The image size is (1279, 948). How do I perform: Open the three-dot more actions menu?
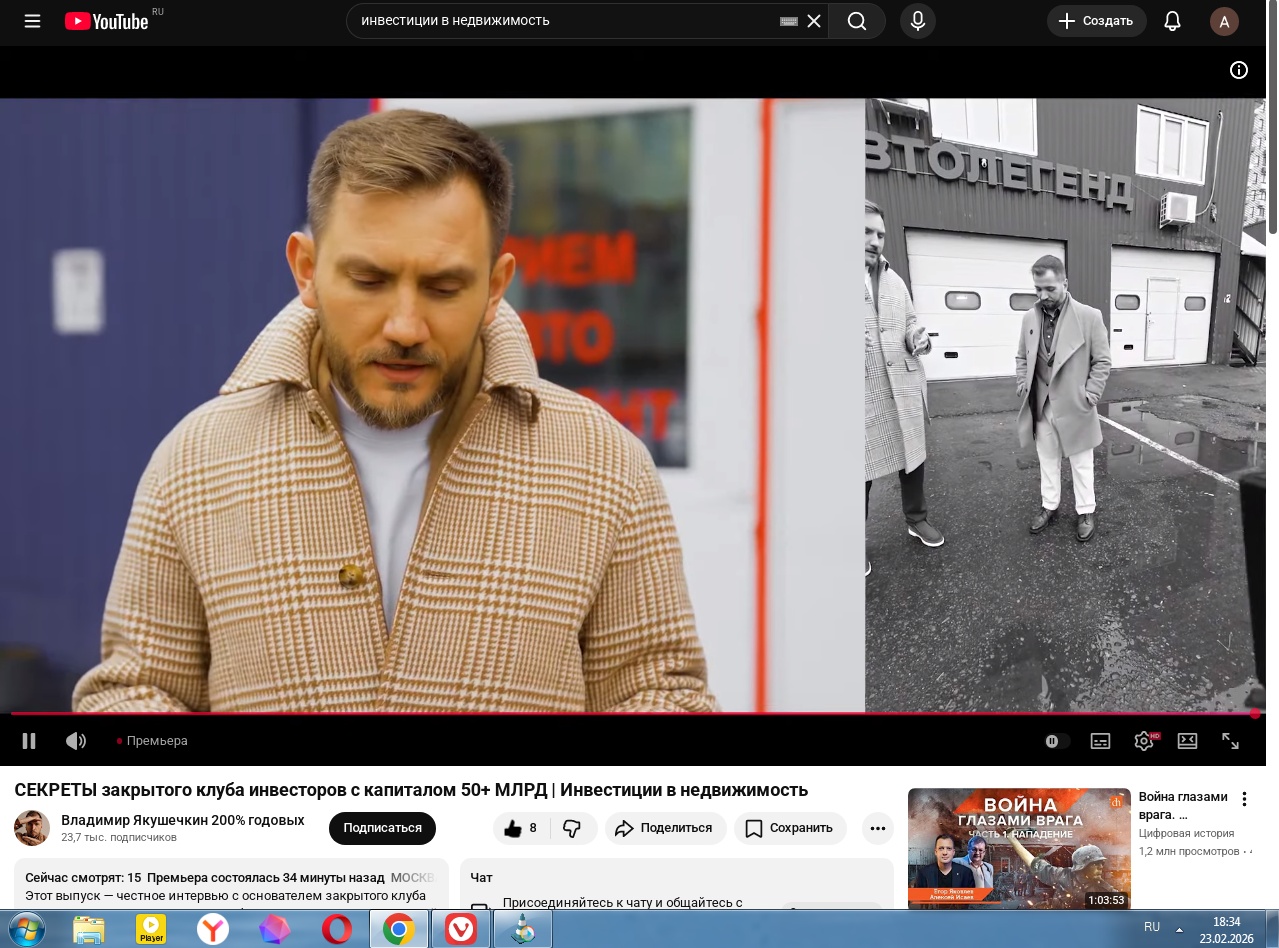tap(878, 828)
